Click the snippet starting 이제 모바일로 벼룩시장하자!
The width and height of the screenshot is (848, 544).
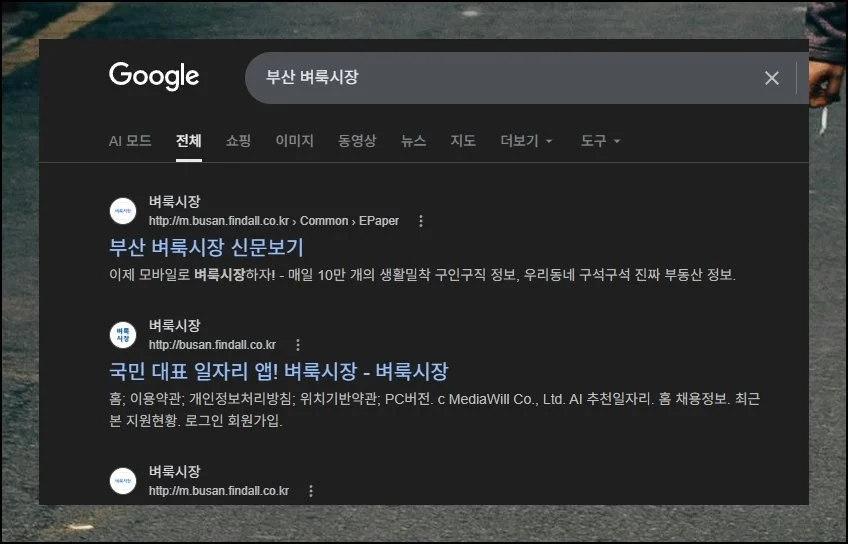click(x=422, y=275)
